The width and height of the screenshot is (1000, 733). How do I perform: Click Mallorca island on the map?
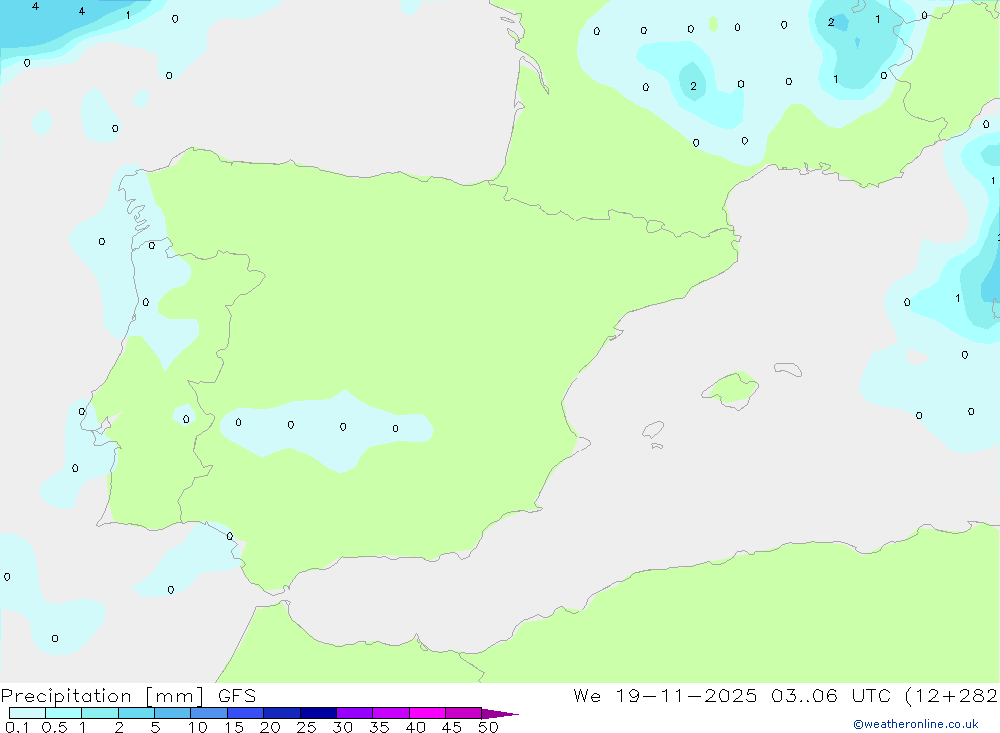click(x=732, y=389)
